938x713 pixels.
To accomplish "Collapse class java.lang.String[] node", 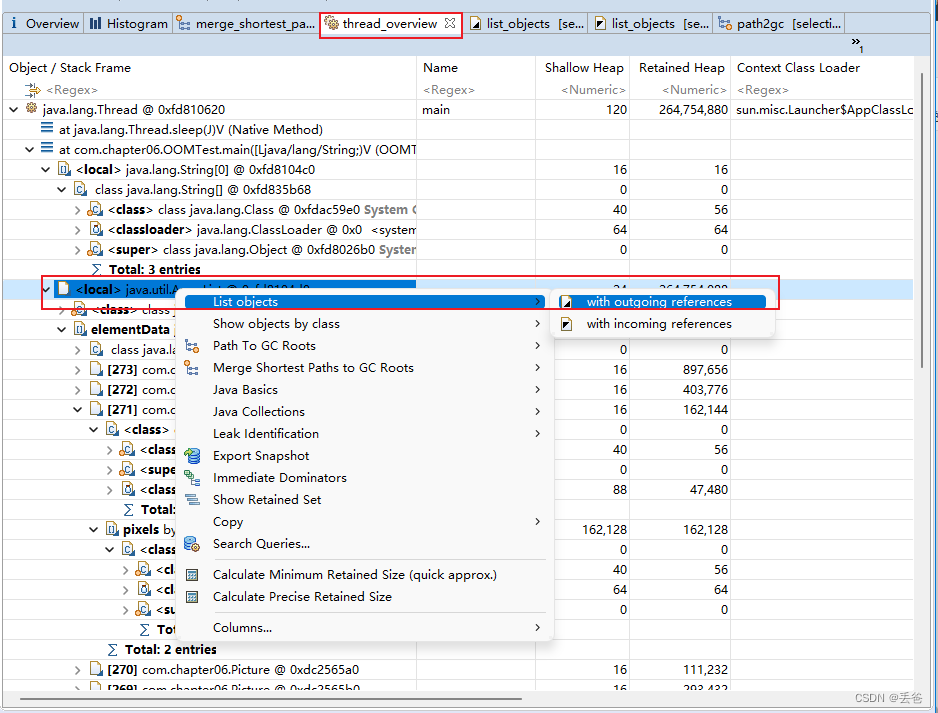I will pos(62,190).
